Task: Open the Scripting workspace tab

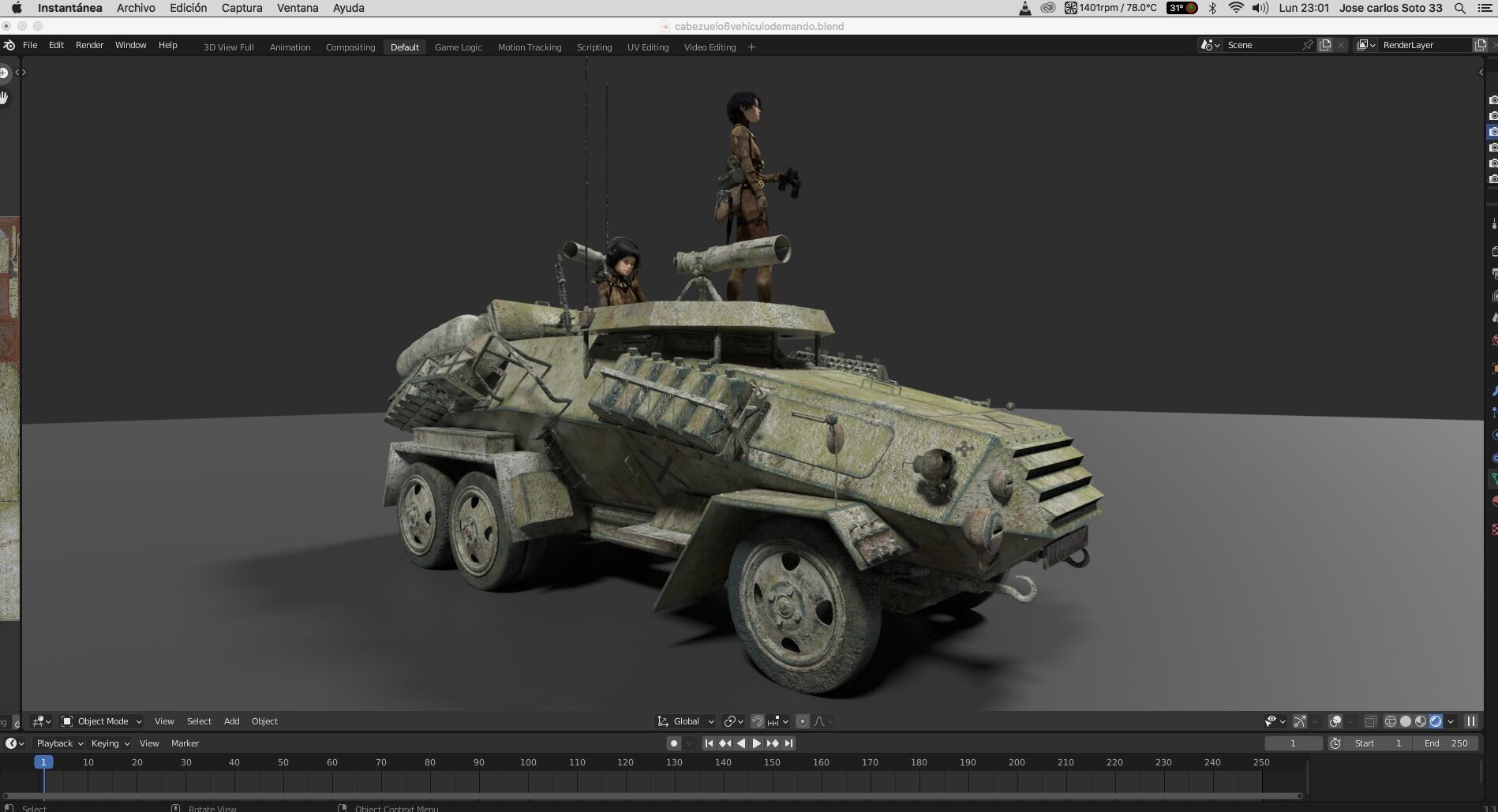Action: (594, 47)
